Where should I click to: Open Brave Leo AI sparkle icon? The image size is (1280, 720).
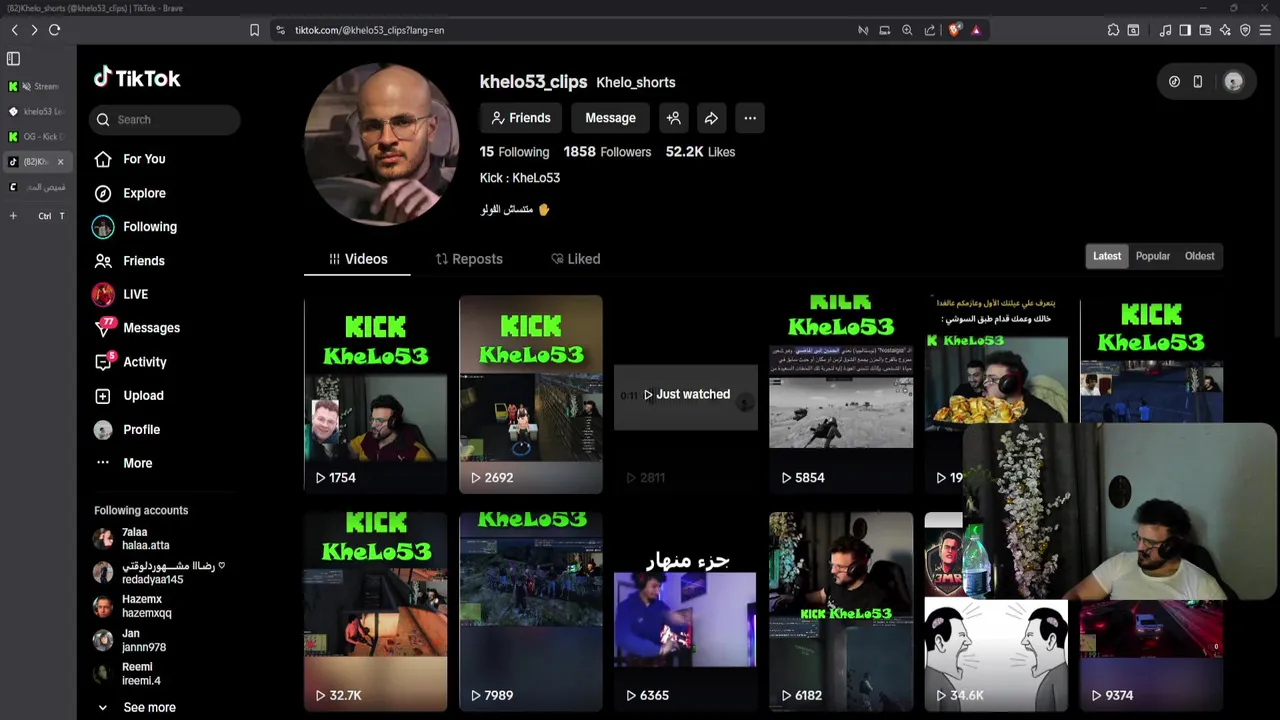(x=1225, y=30)
